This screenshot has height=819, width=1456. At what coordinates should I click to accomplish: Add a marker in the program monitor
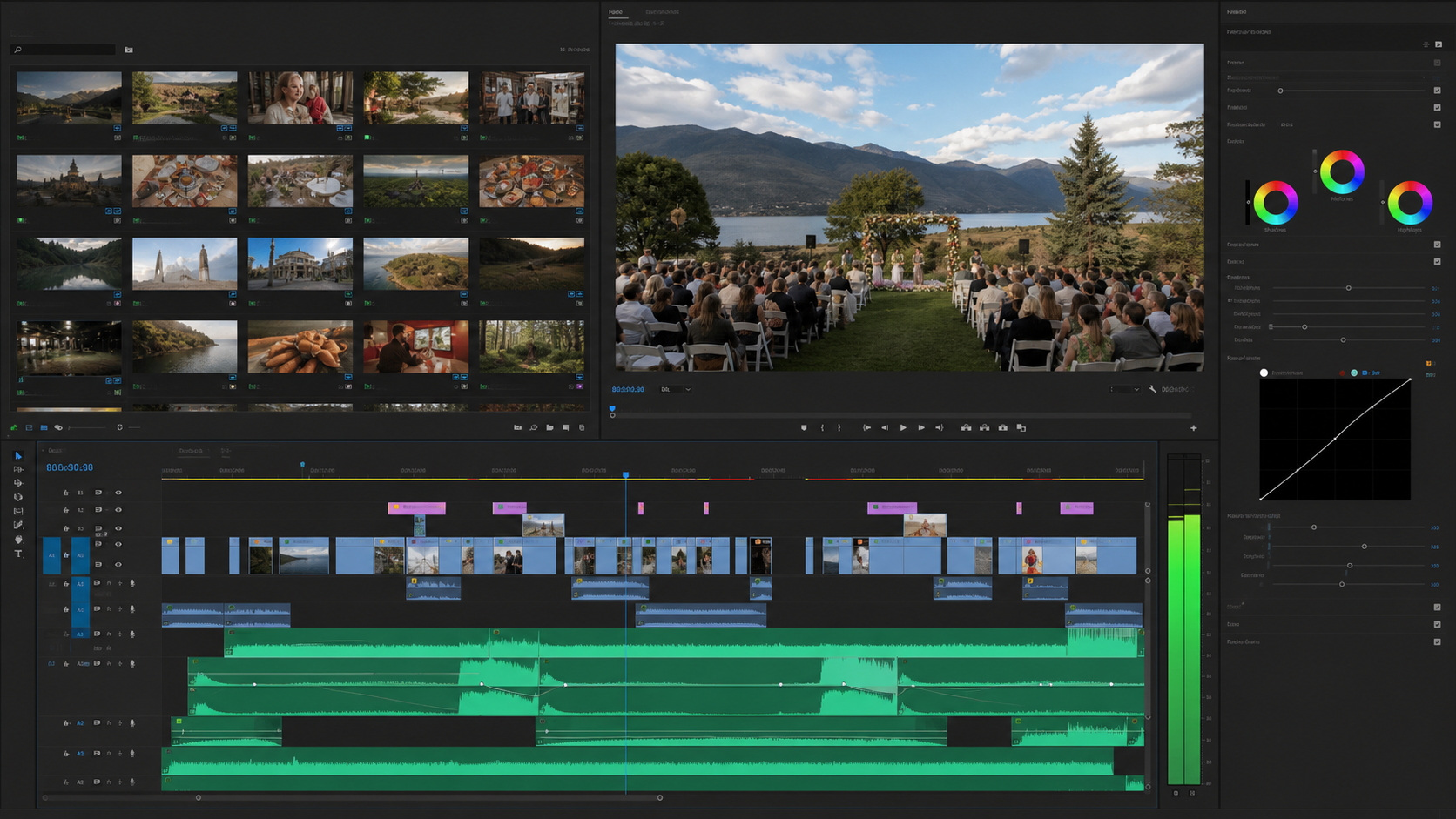click(804, 427)
